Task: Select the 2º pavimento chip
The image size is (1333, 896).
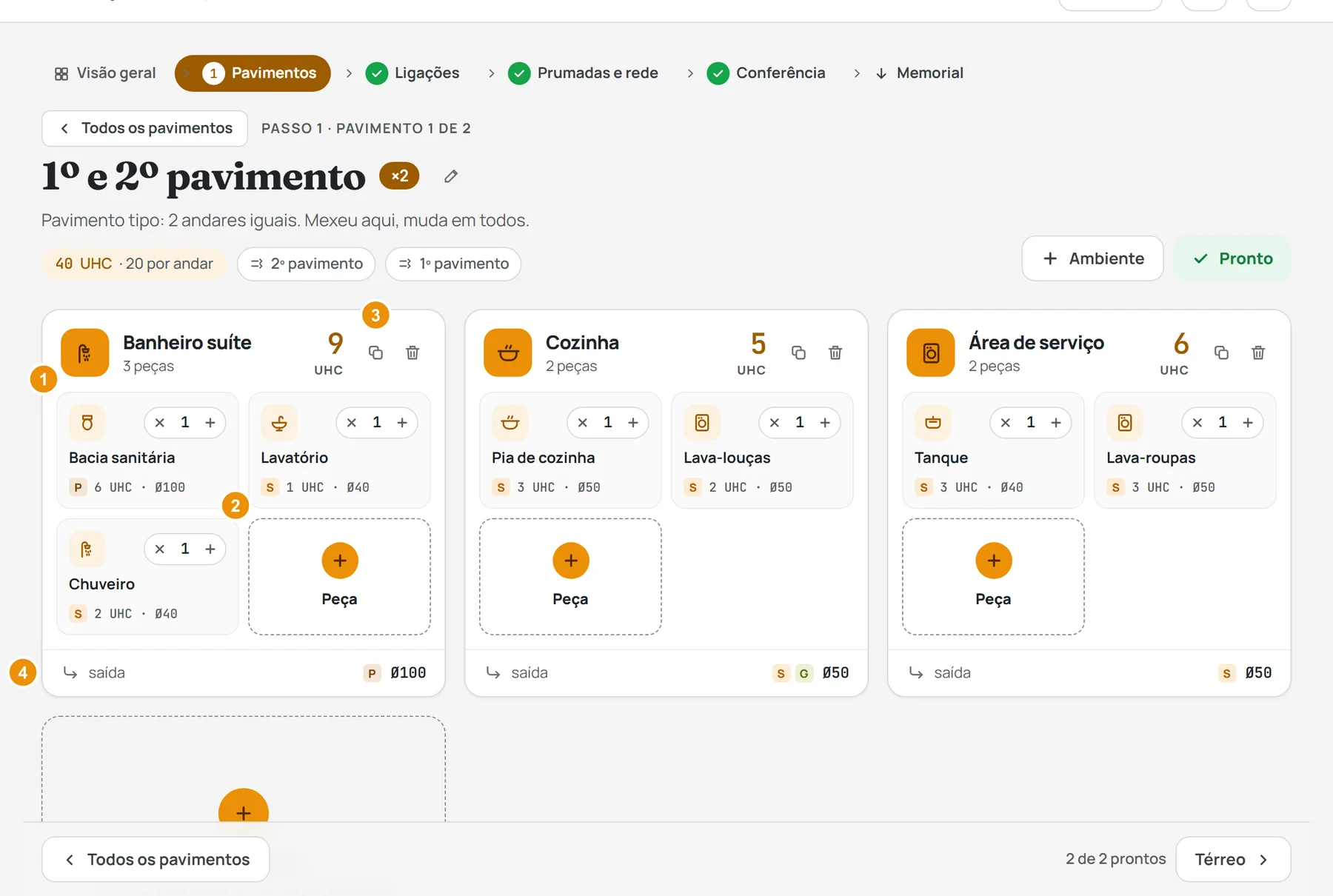Action: (307, 264)
